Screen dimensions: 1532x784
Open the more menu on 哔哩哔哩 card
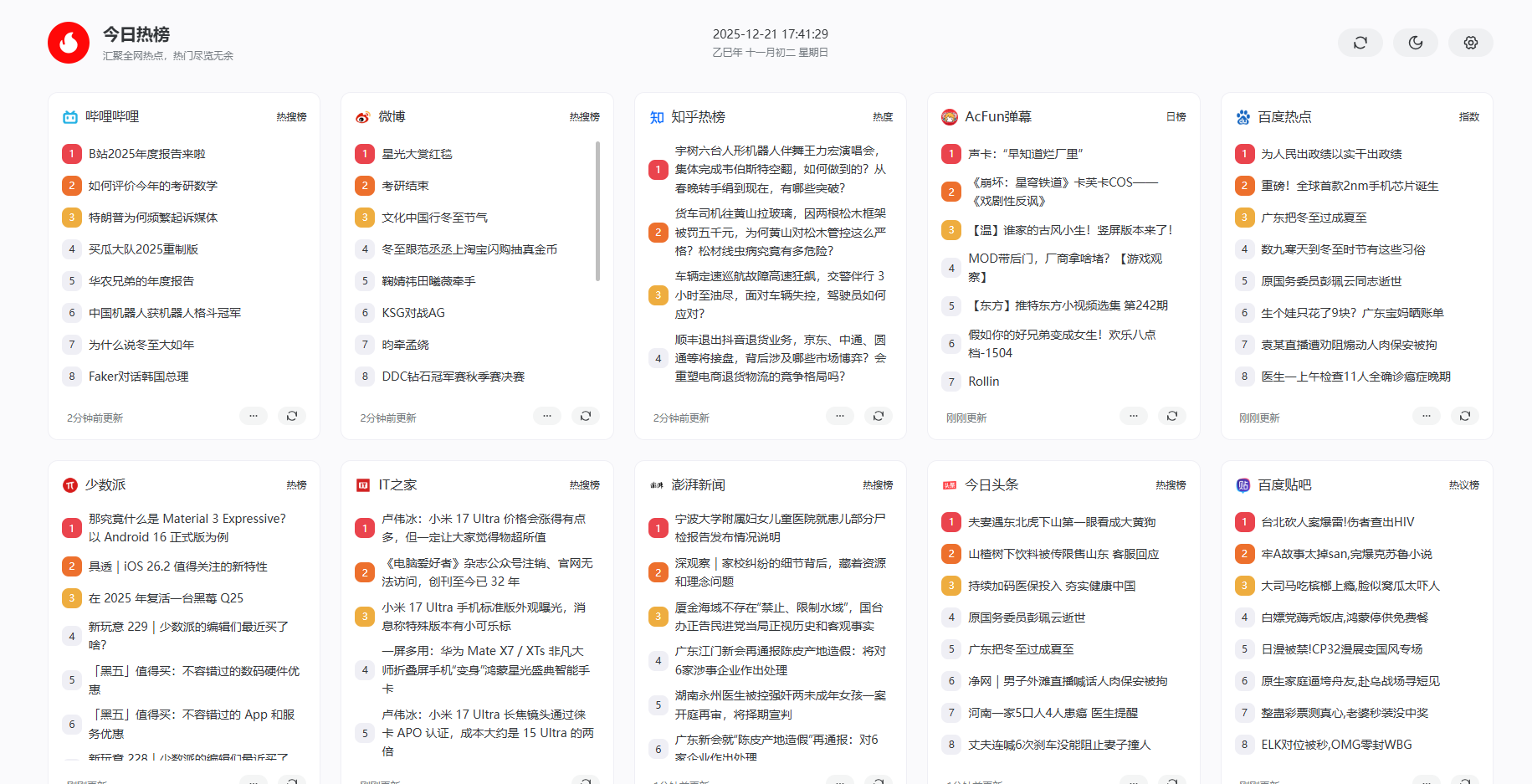pyautogui.click(x=254, y=416)
